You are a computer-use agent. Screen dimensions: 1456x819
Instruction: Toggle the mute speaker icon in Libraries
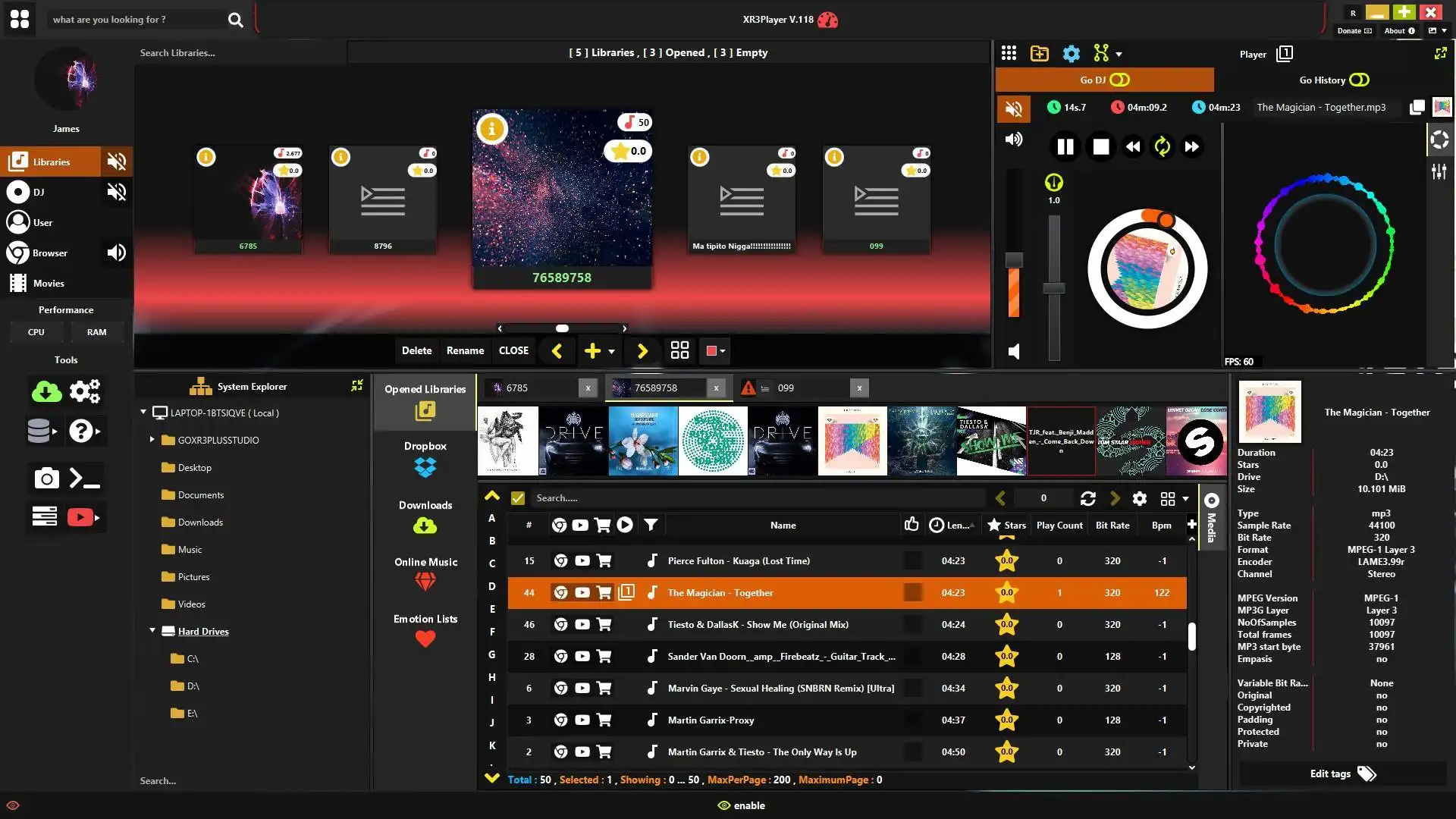coord(117,161)
